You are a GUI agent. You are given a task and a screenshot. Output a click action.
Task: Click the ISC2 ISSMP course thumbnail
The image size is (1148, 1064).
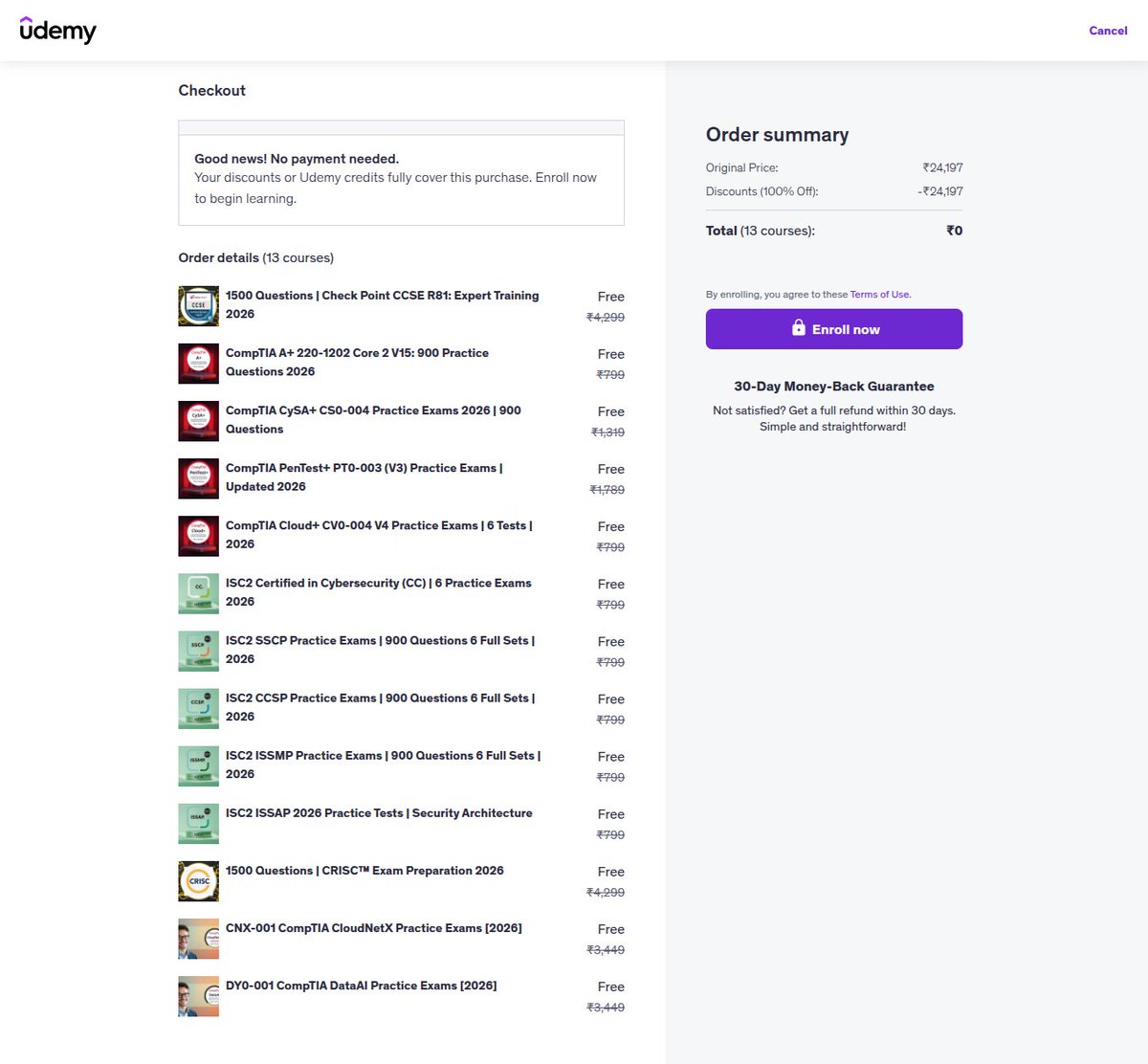click(199, 765)
